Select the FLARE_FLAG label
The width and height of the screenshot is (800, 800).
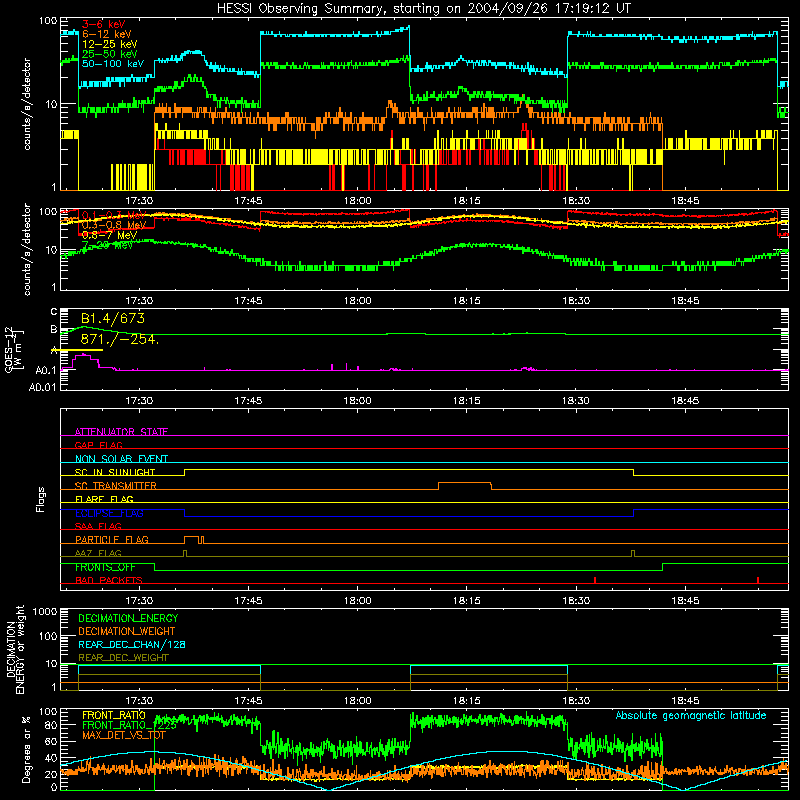(x=104, y=499)
